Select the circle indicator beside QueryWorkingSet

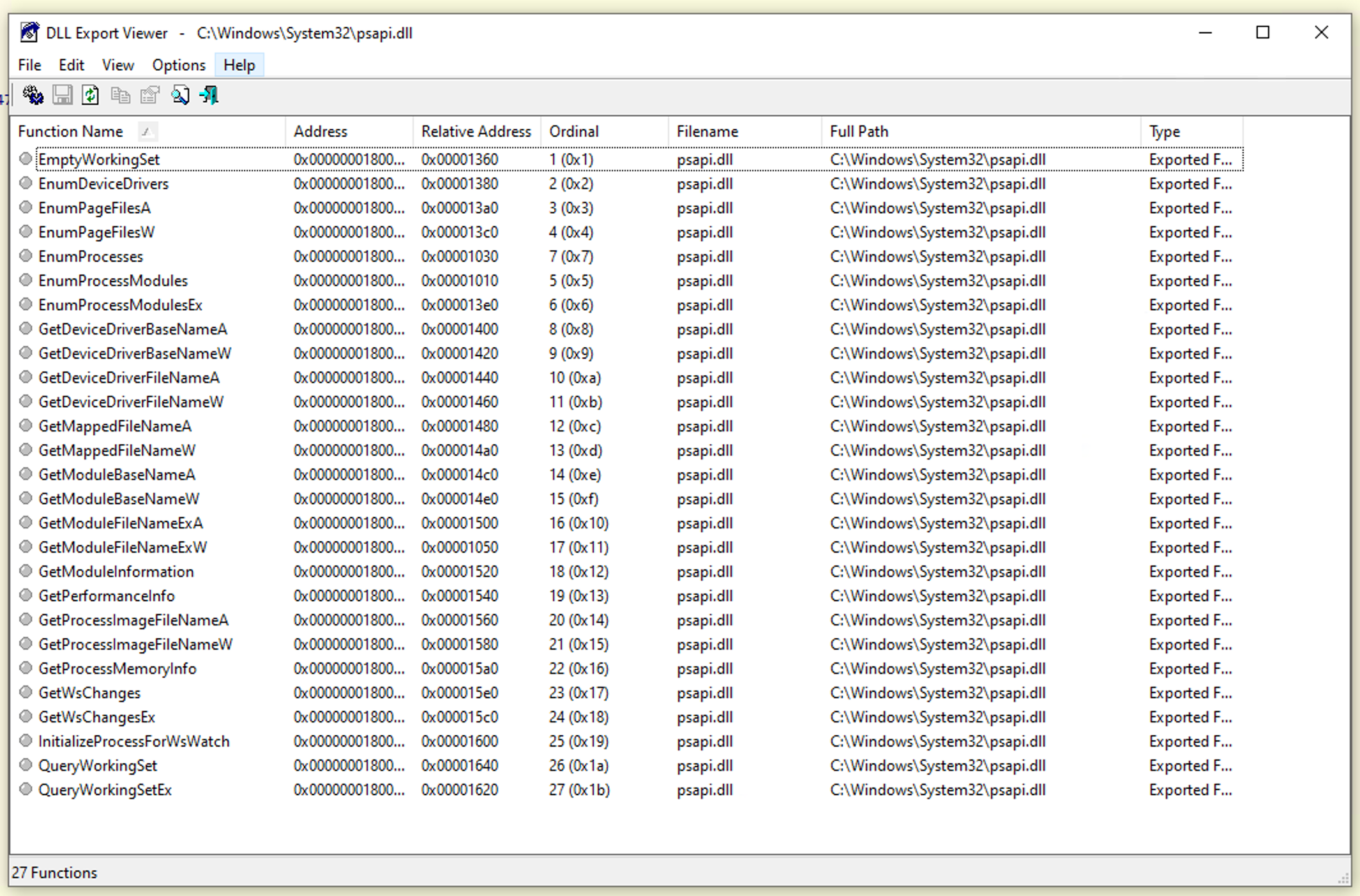pyautogui.click(x=26, y=765)
